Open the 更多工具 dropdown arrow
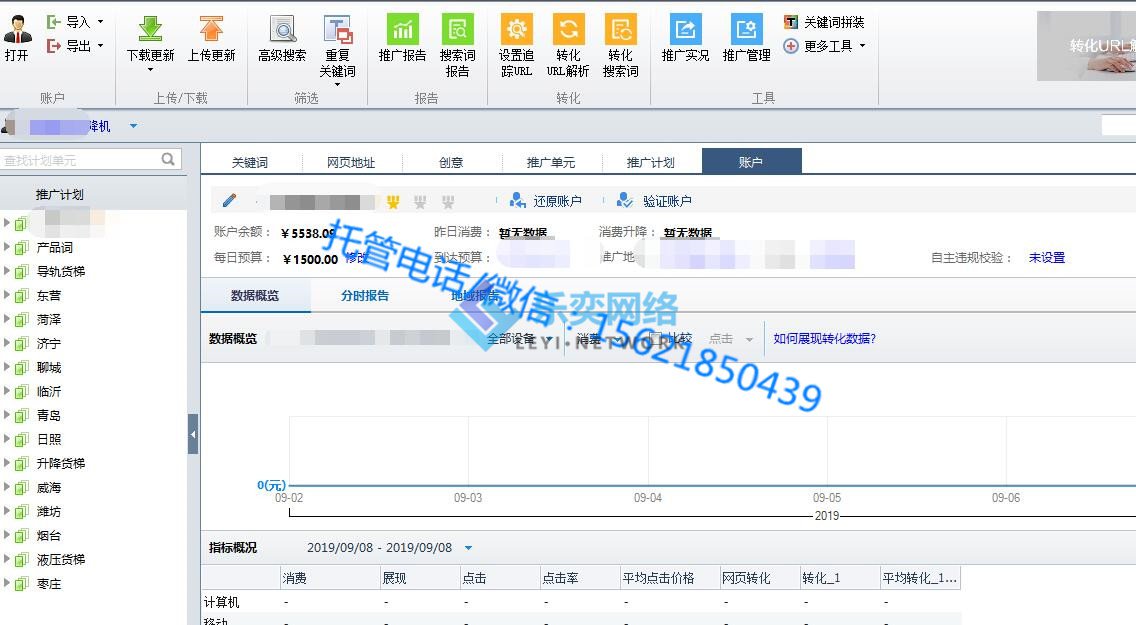1136x625 pixels. click(862, 46)
